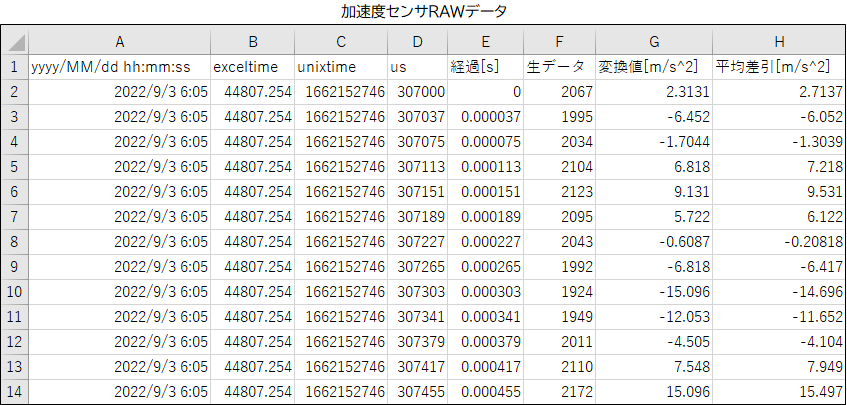Click cell 'yyyy/MM/dd hh:mm:ss'

(119, 66)
